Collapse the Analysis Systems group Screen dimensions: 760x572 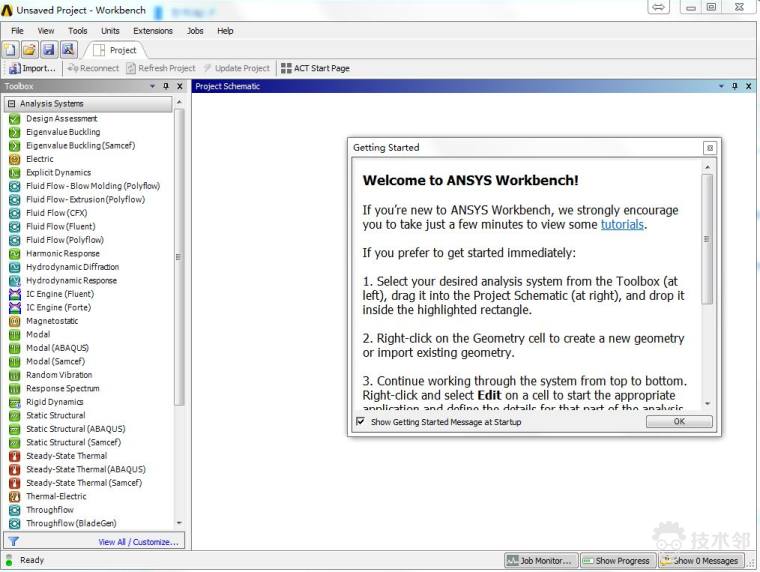pyautogui.click(x=12, y=104)
